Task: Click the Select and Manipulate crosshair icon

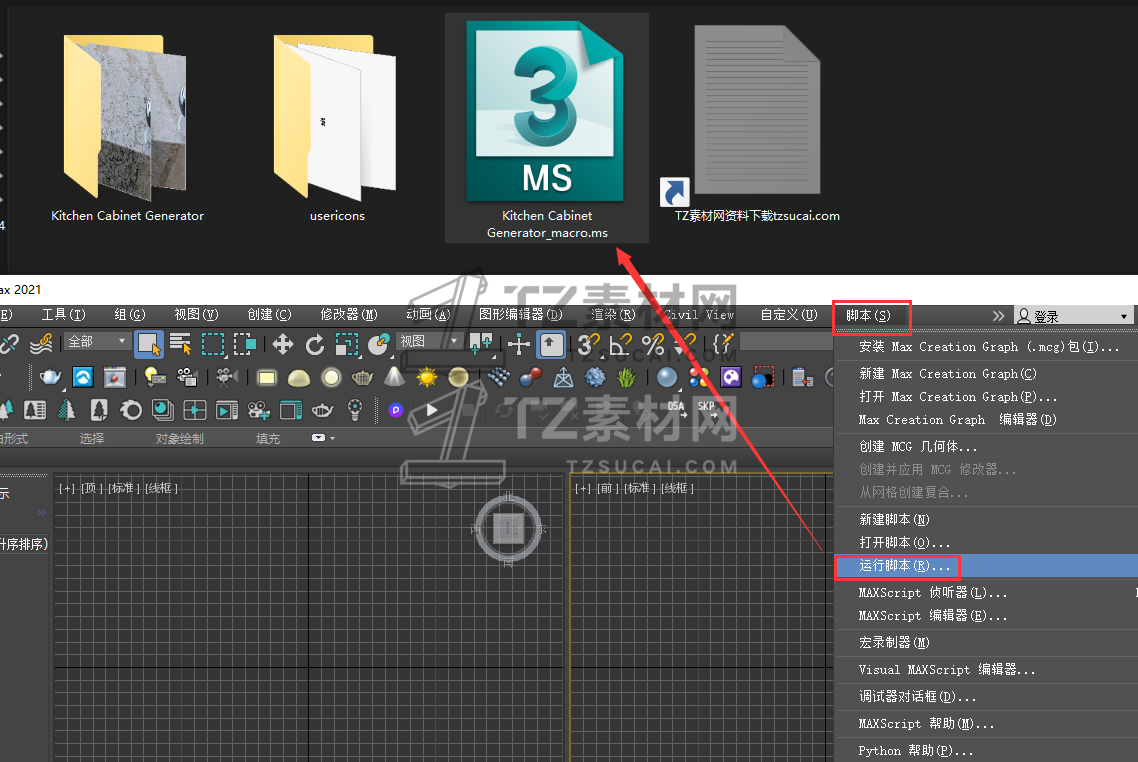Action: point(518,344)
